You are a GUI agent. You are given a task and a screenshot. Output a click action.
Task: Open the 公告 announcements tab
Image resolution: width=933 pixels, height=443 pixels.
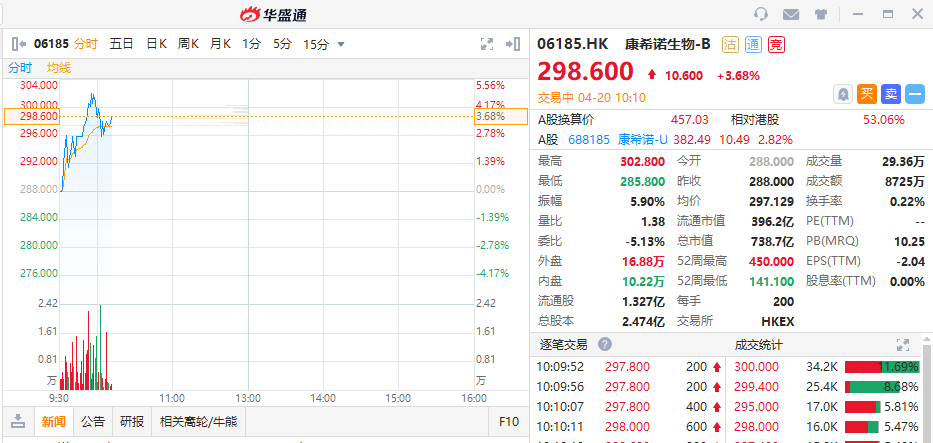tap(93, 422)
